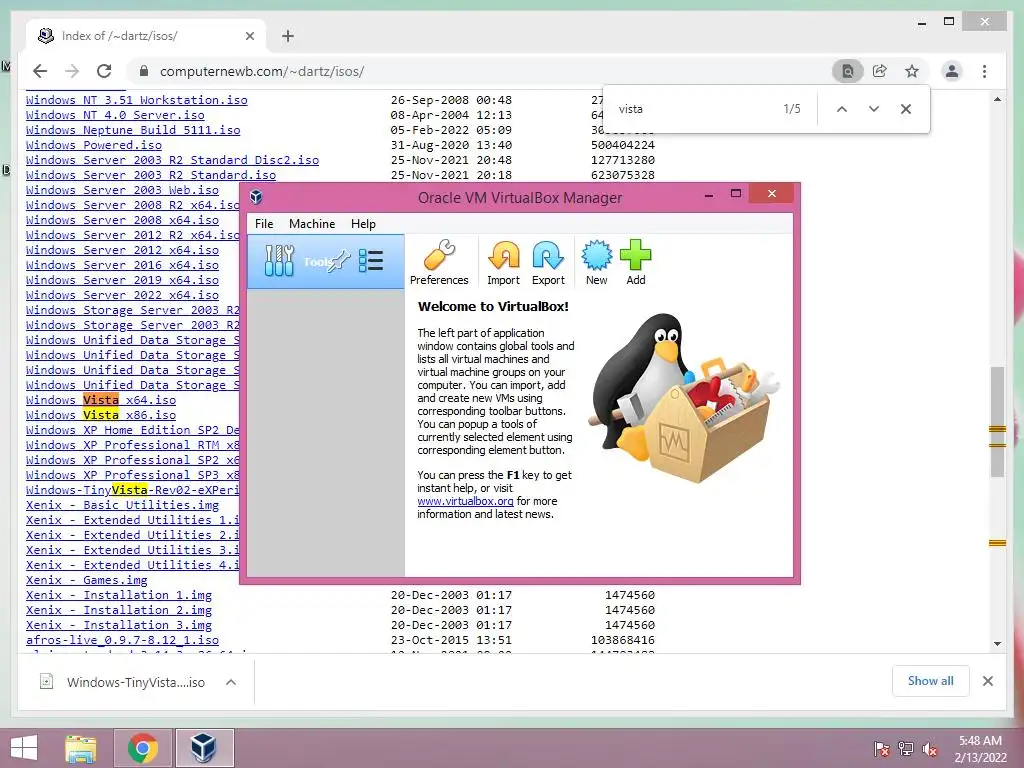Viewport: 1024px width, 768px height.
Task: Click the share page icon
Action: 880,71
